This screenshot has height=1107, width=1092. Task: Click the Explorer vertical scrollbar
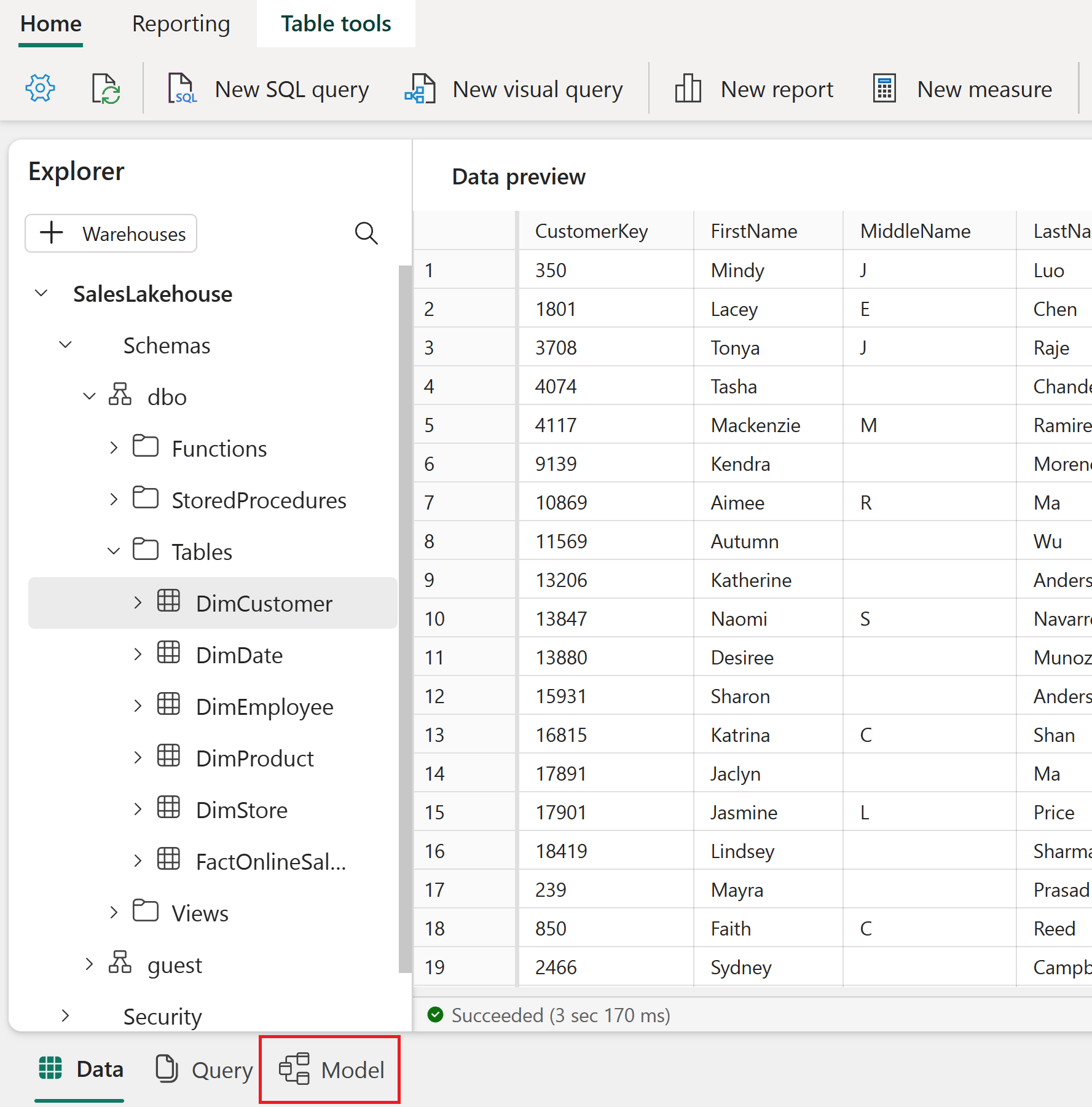pyautogui.click(x=404, y=619)
